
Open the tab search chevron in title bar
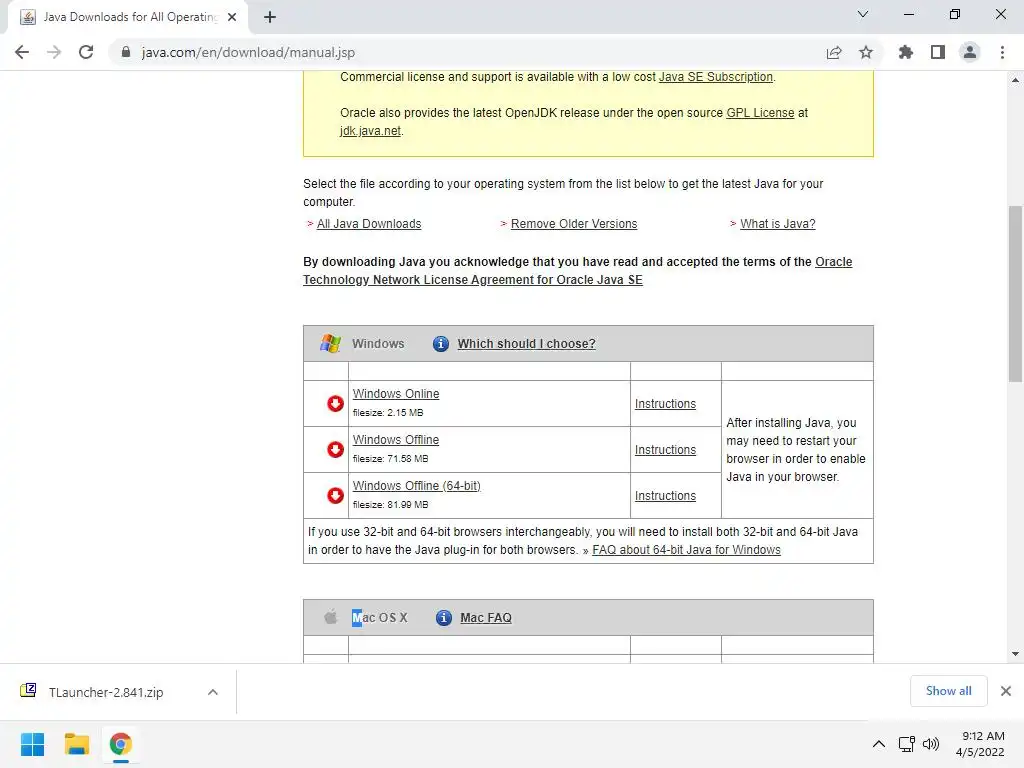click(863, 14)
